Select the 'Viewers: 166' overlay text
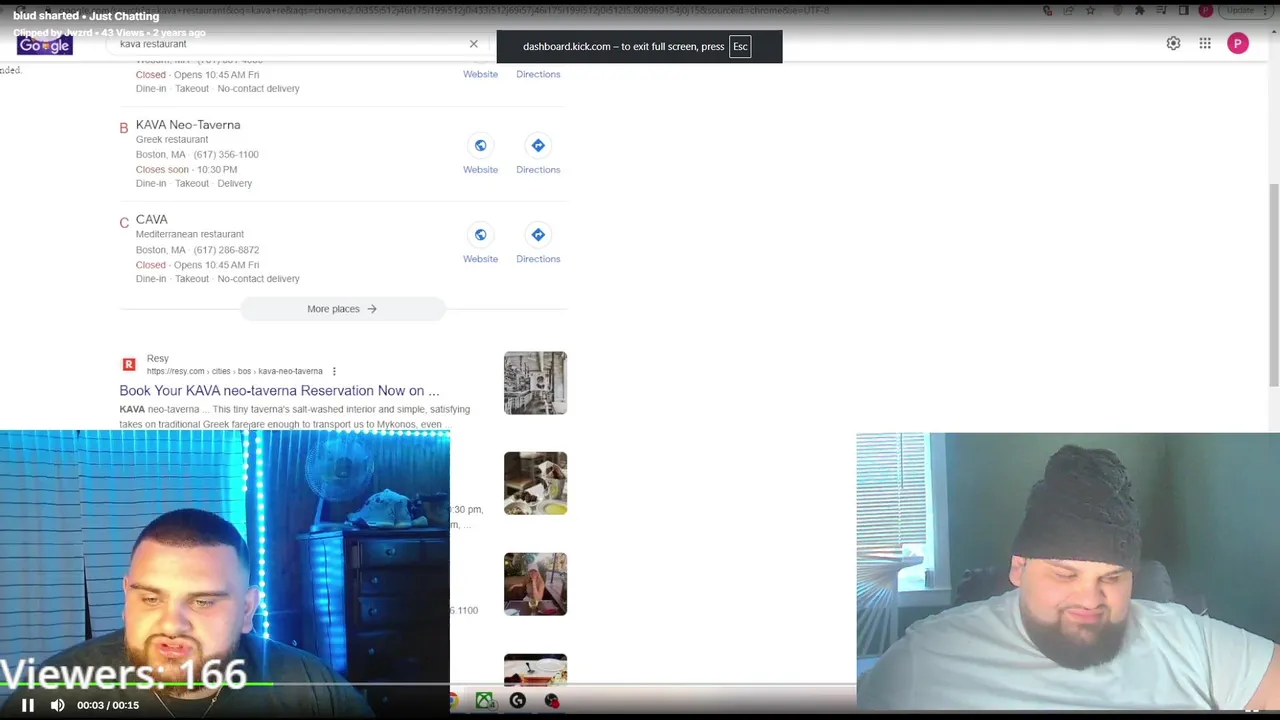 click(123, 675)
